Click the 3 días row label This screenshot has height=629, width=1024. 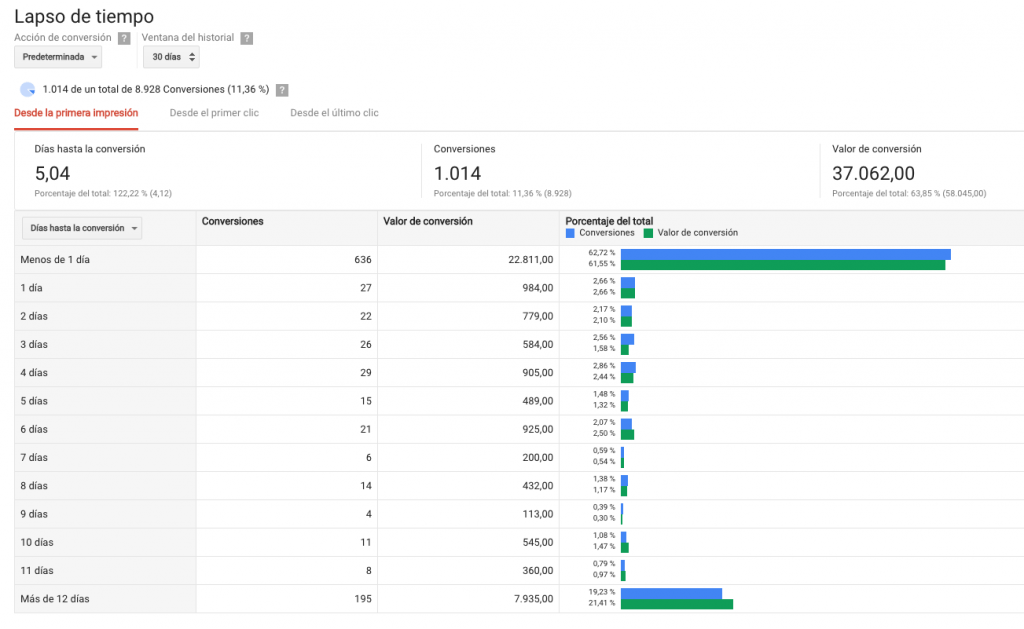point(34,345)
